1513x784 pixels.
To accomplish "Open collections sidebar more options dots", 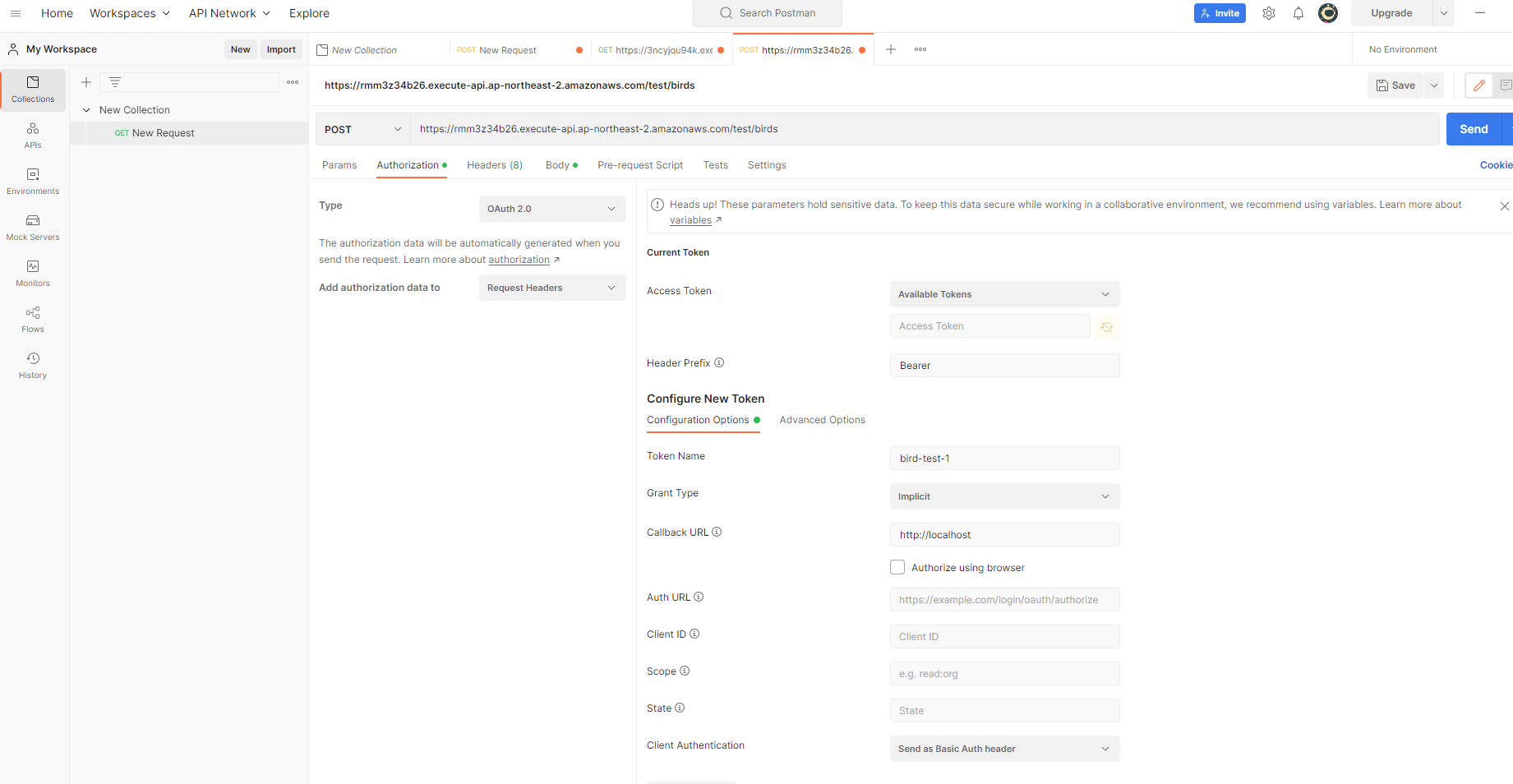I will click(x=293, y=82).
